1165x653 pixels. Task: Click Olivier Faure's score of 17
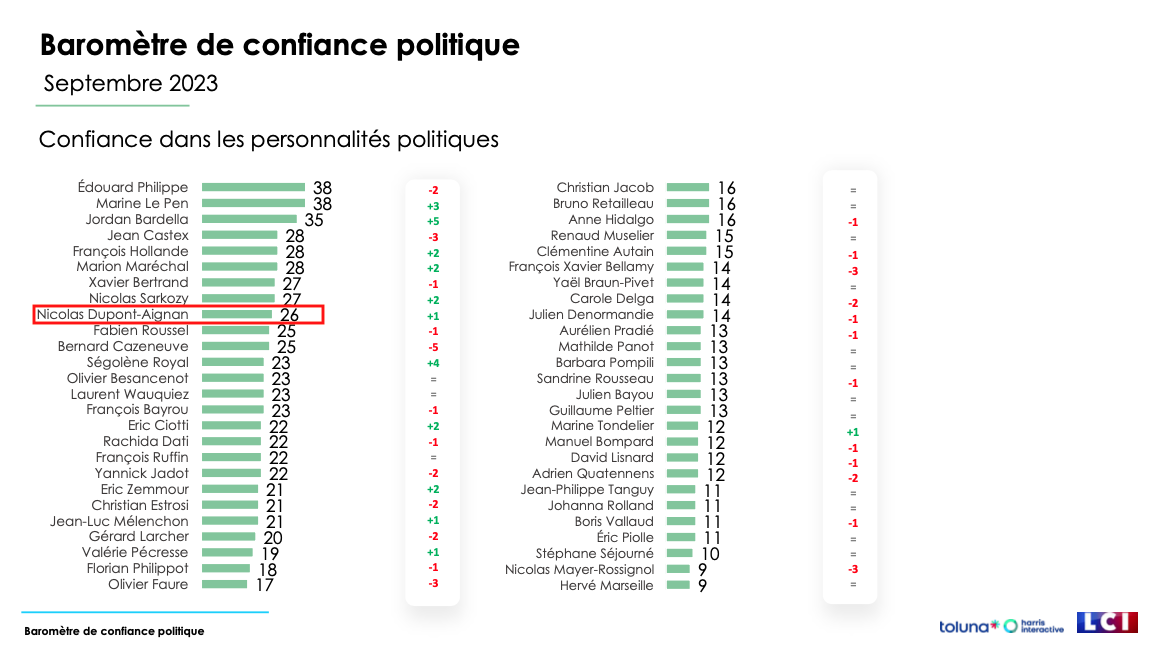click(x=263, y=585)
